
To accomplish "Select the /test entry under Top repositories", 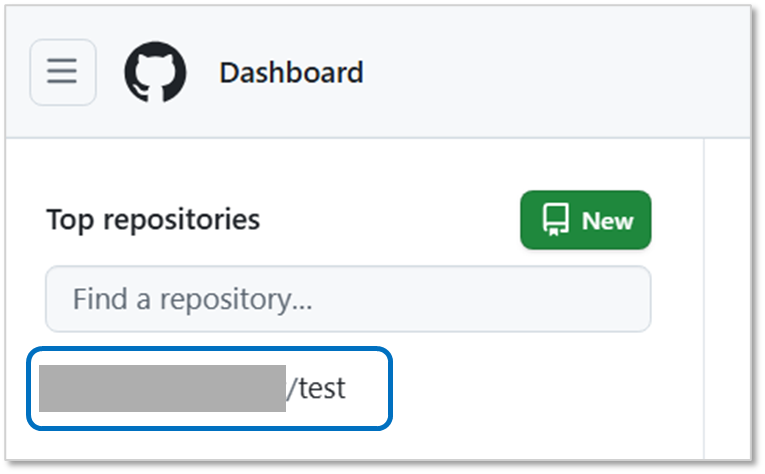I will [x=316, y=388].
